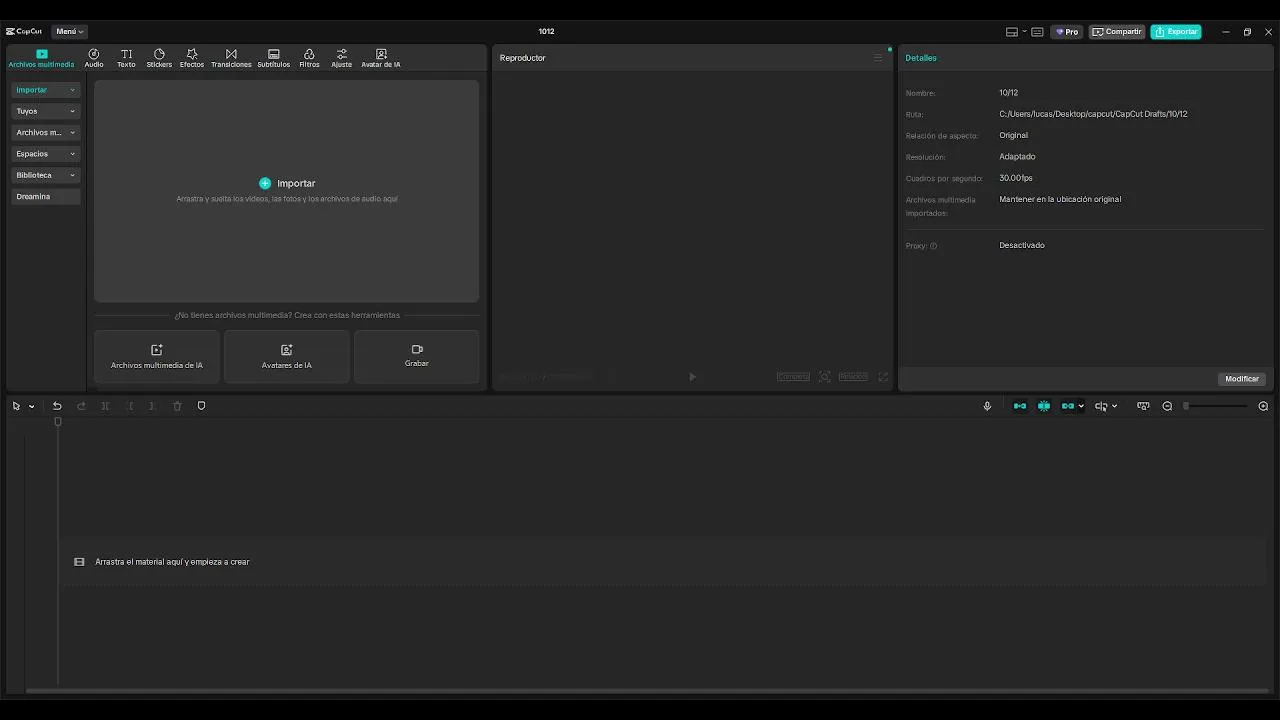The image size is (1280, 720).
Task: Open the Avatar de IA tab
Action: (x=381, y=58)
